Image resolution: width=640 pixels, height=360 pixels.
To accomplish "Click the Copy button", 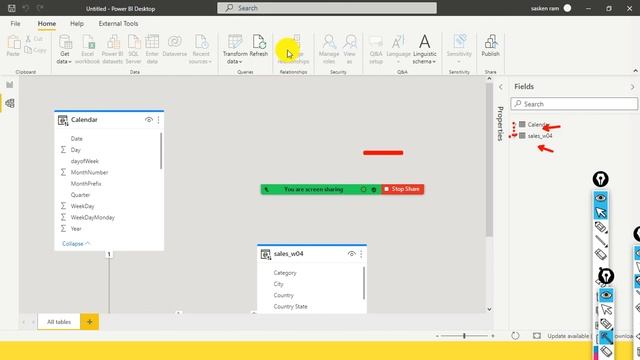I will 35,50.
